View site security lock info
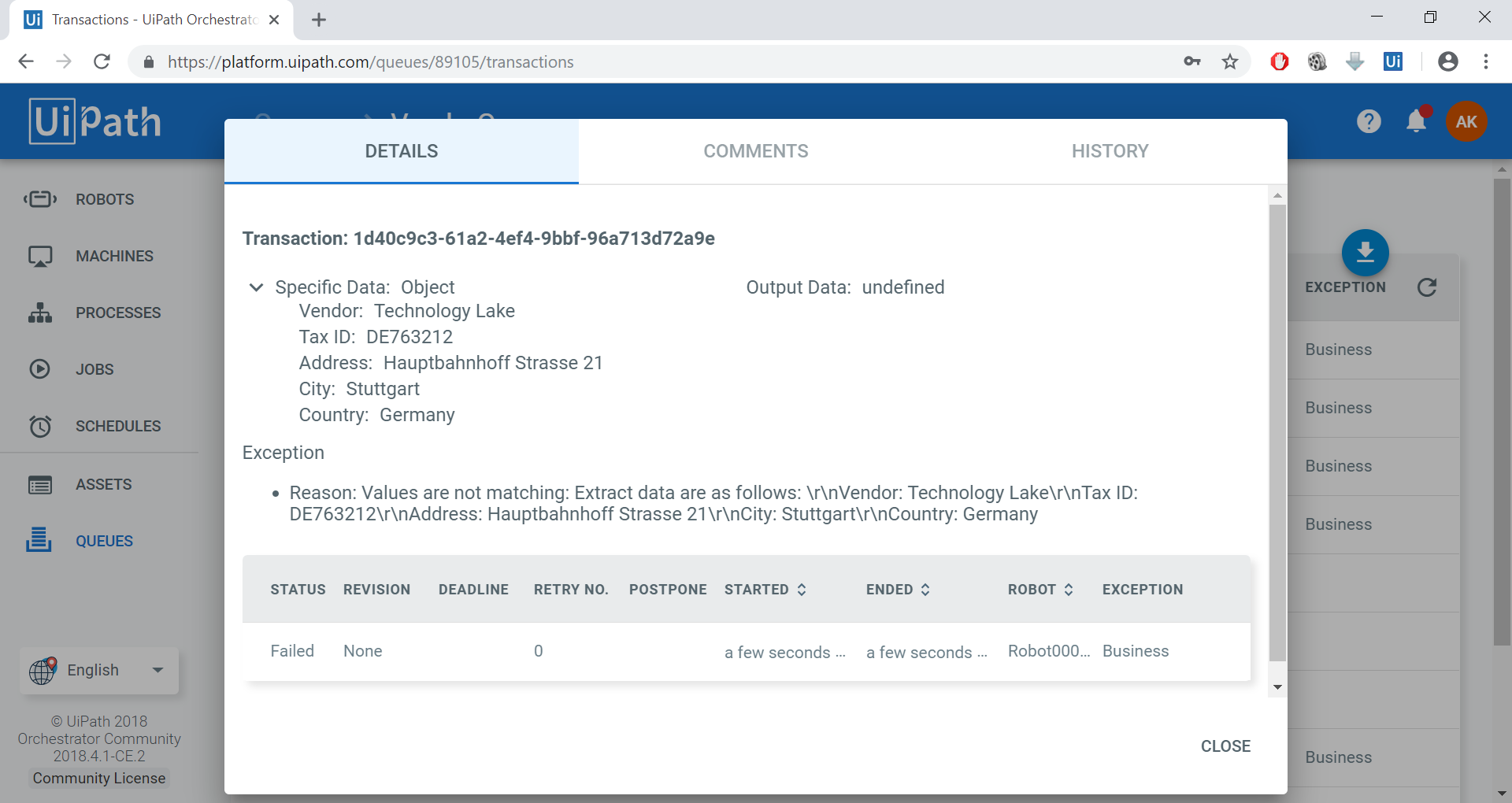The height and width of the screenshot is (803, 1512). coord(148,62)
